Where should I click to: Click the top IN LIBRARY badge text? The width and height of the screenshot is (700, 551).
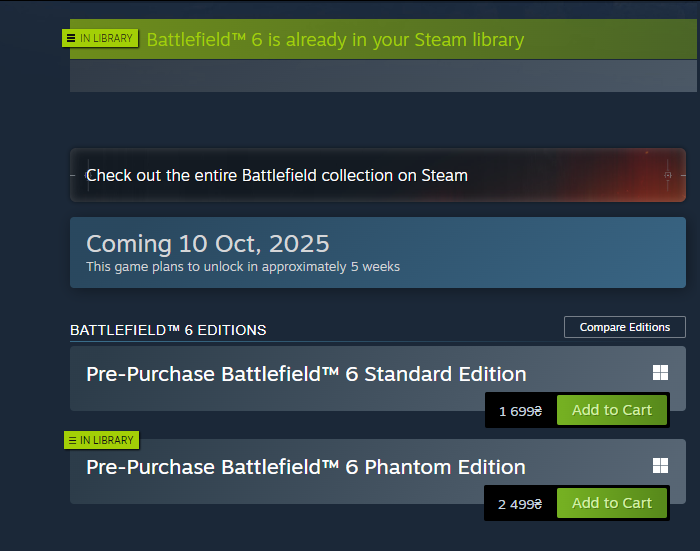106,38
